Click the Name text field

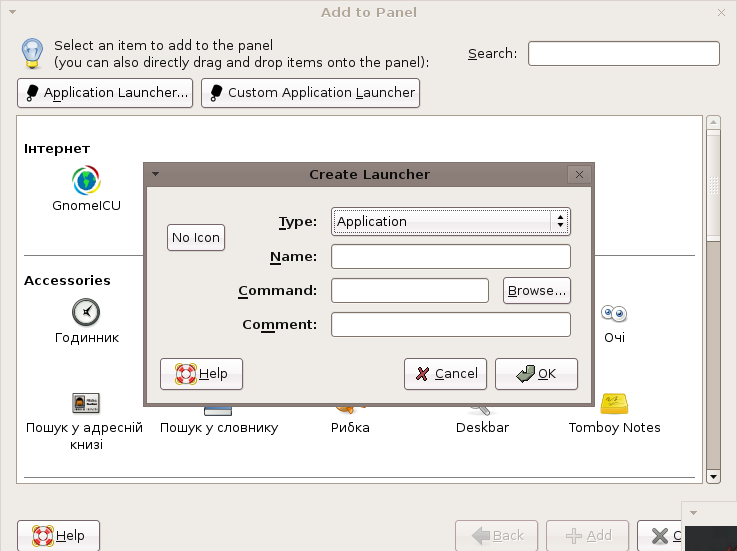[450, 257]
